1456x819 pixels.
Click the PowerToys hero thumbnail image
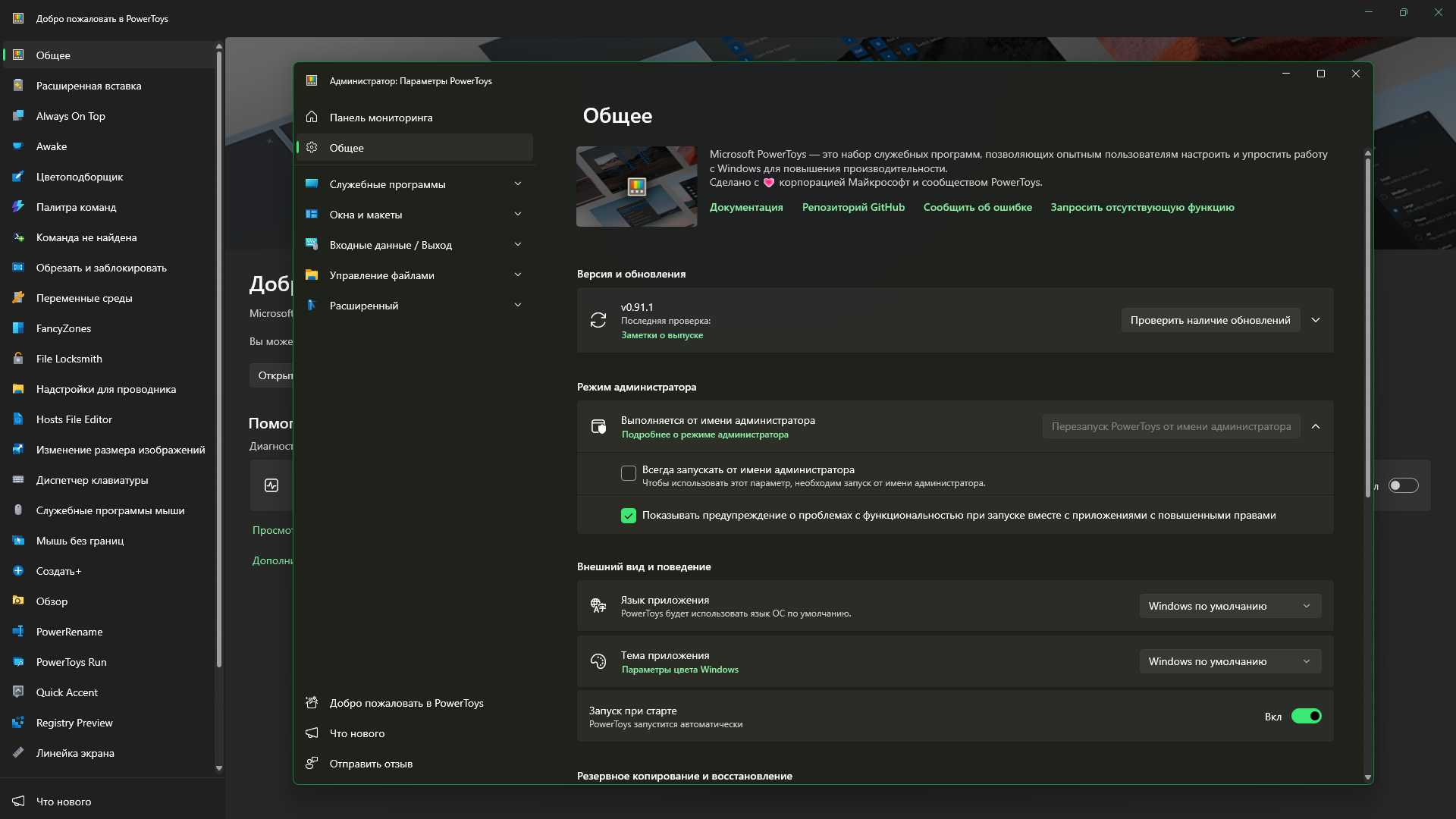coord(636,187)
